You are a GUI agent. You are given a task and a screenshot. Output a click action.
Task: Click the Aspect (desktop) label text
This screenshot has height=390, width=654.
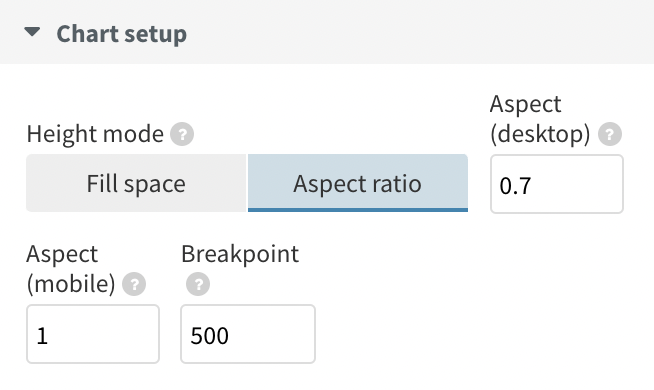coord(540,119)
